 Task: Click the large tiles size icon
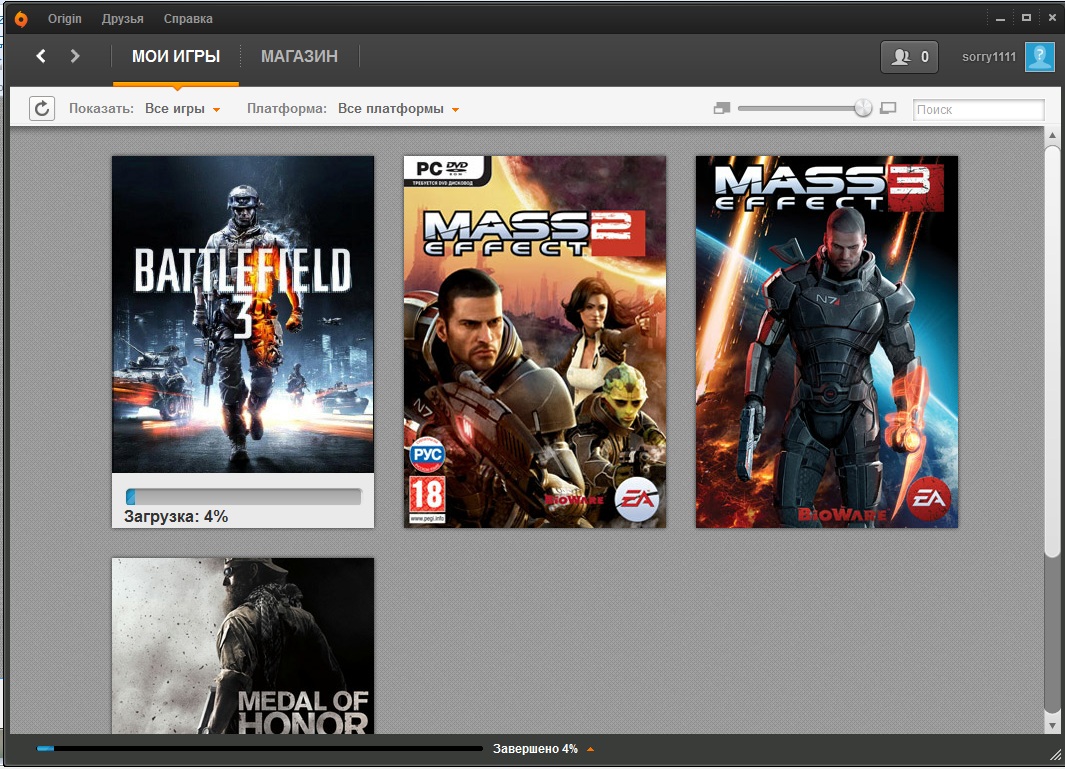click(x=888, y=108)
